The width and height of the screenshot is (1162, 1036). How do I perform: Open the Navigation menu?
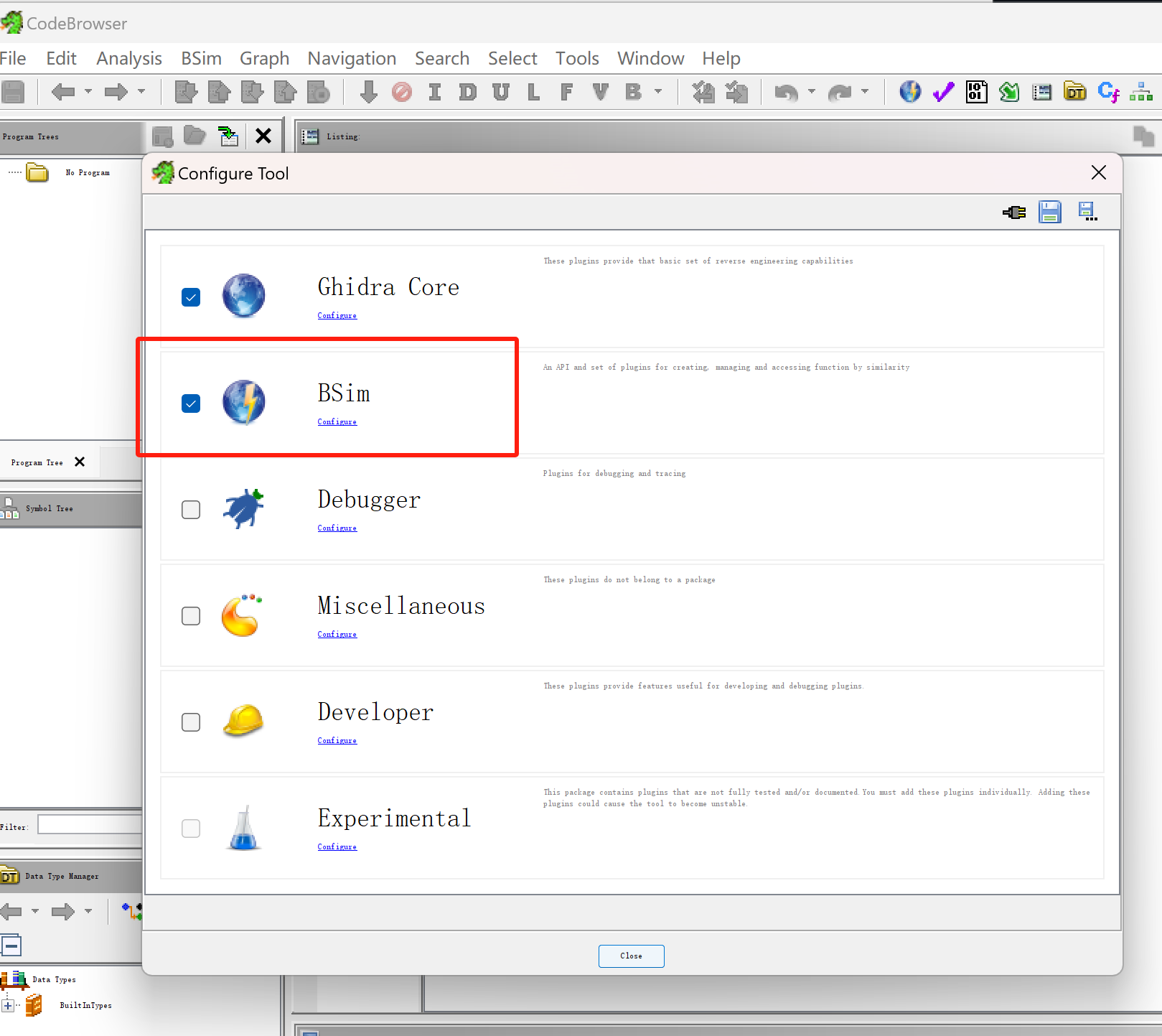point(352,58)
